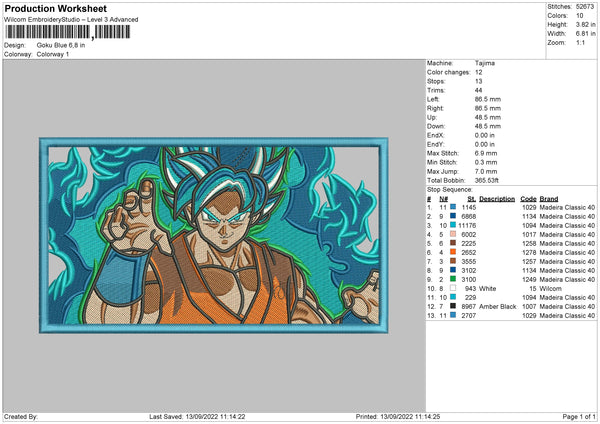Click the Trims value 44
The height and width of the screenshot is (424, 600).
coord(478,90)
